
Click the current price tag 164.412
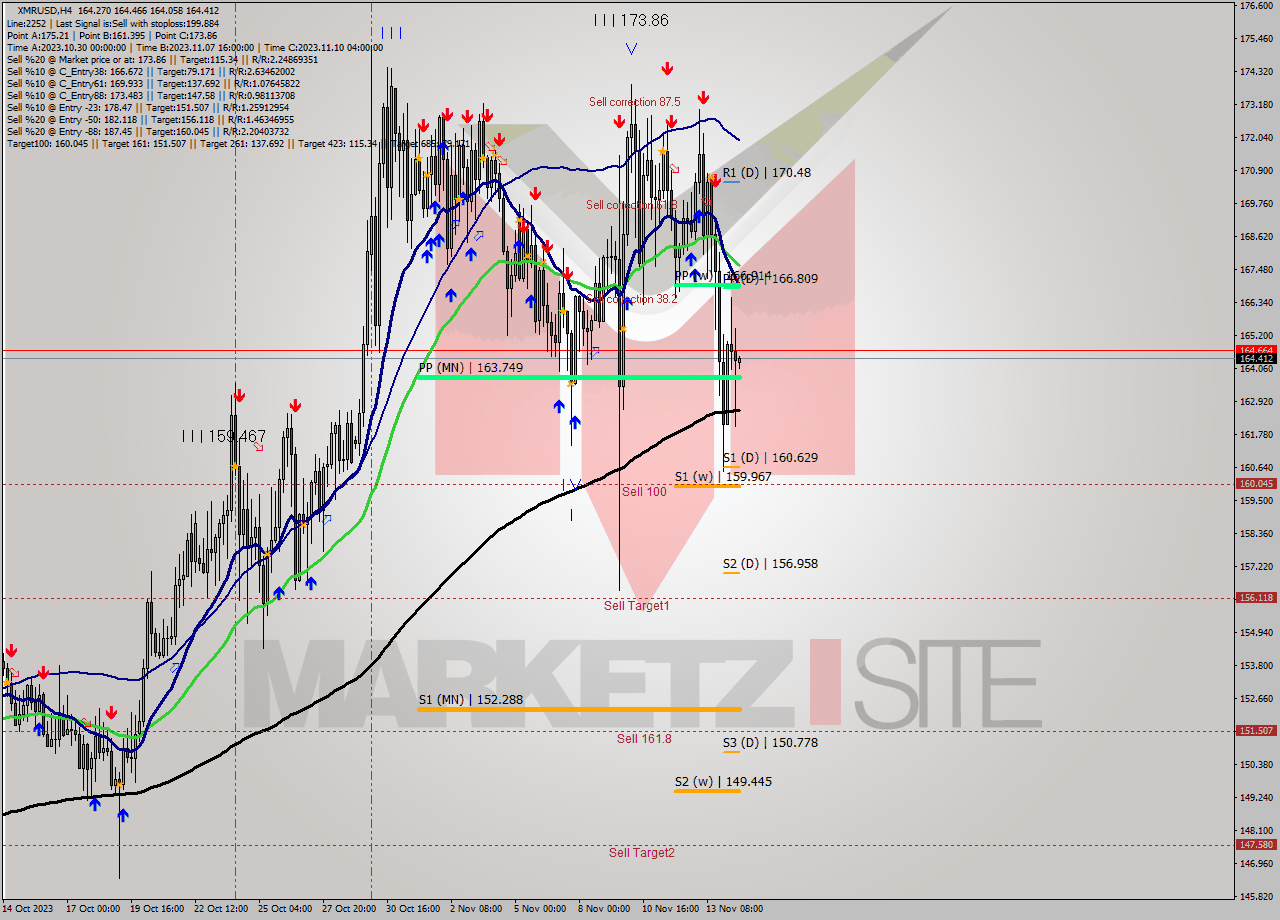[x=1256, y=358]
